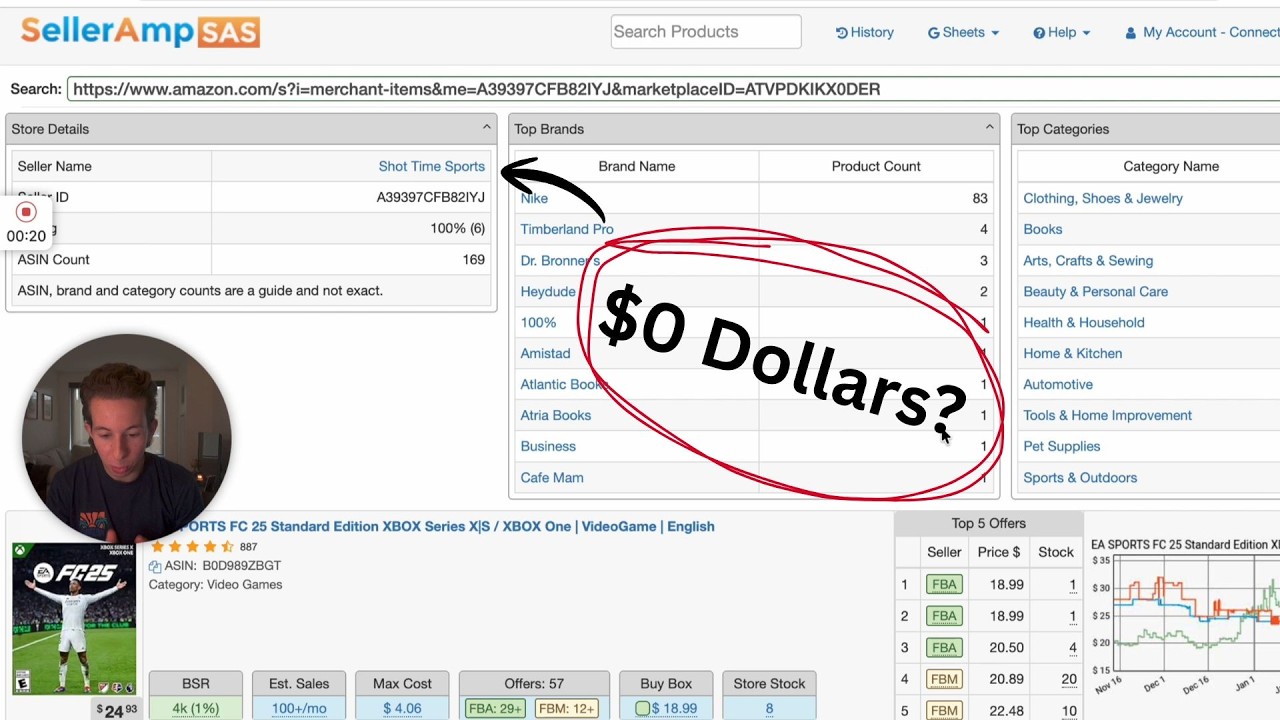
Task: Select the Automotive category link
Action: [1058, 384]
